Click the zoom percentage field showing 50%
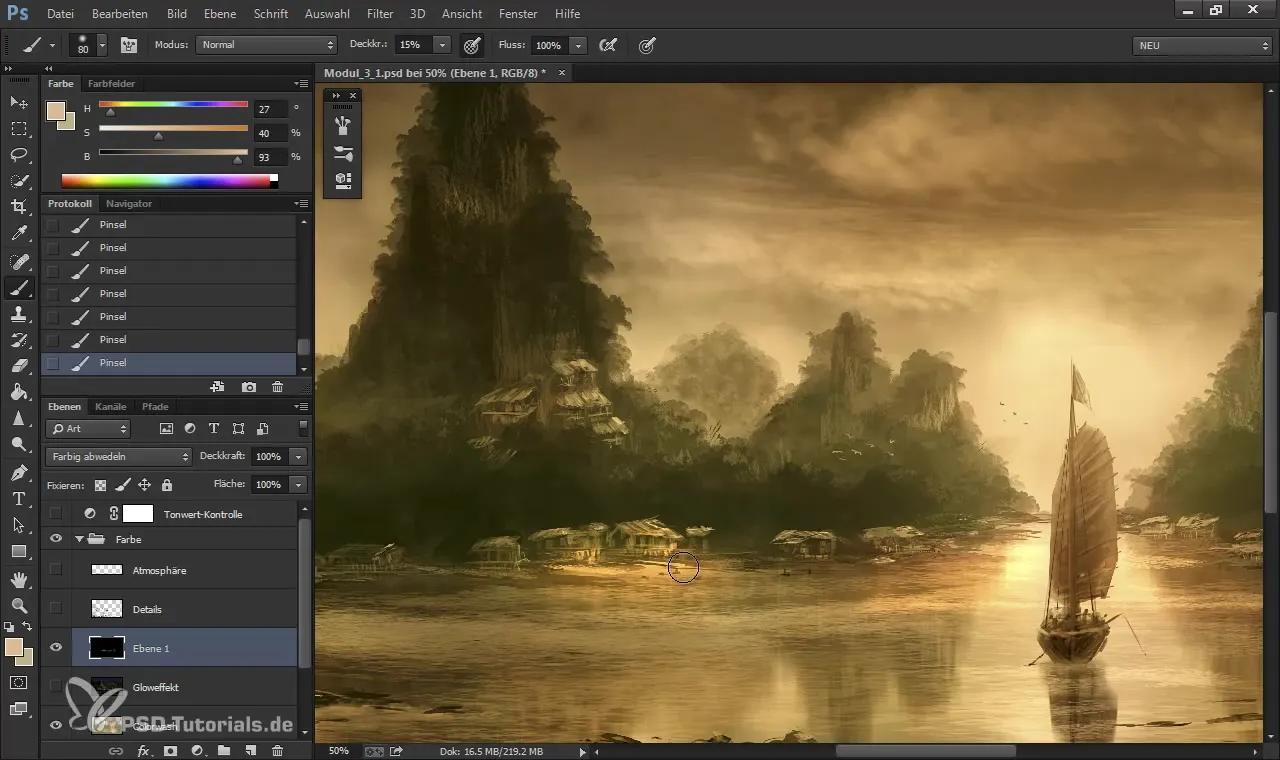Image resolution: width=1280 pixels, height=760 pixels. [x=339, y=750]
